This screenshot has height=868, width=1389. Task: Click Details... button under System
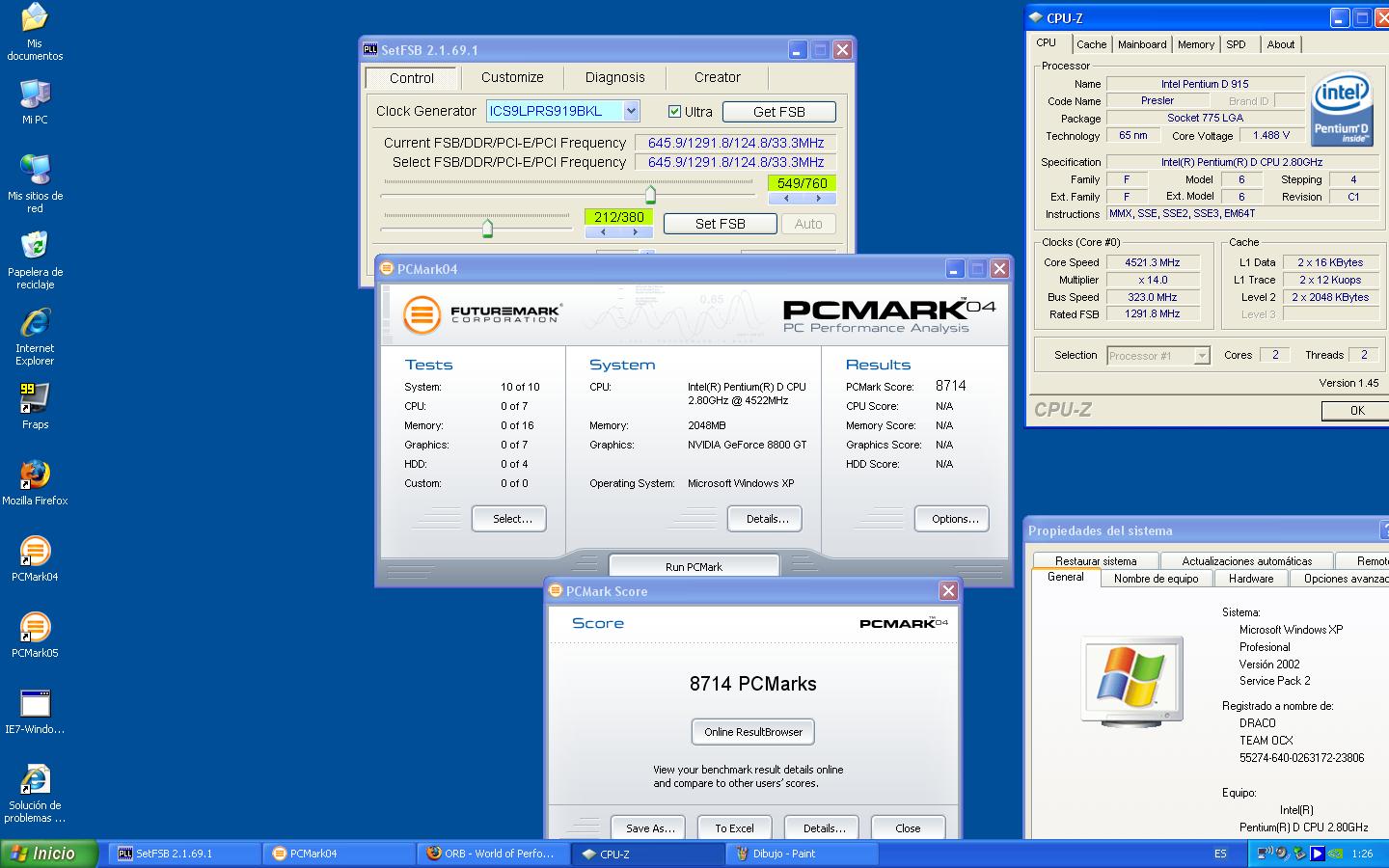coord(765,519)
